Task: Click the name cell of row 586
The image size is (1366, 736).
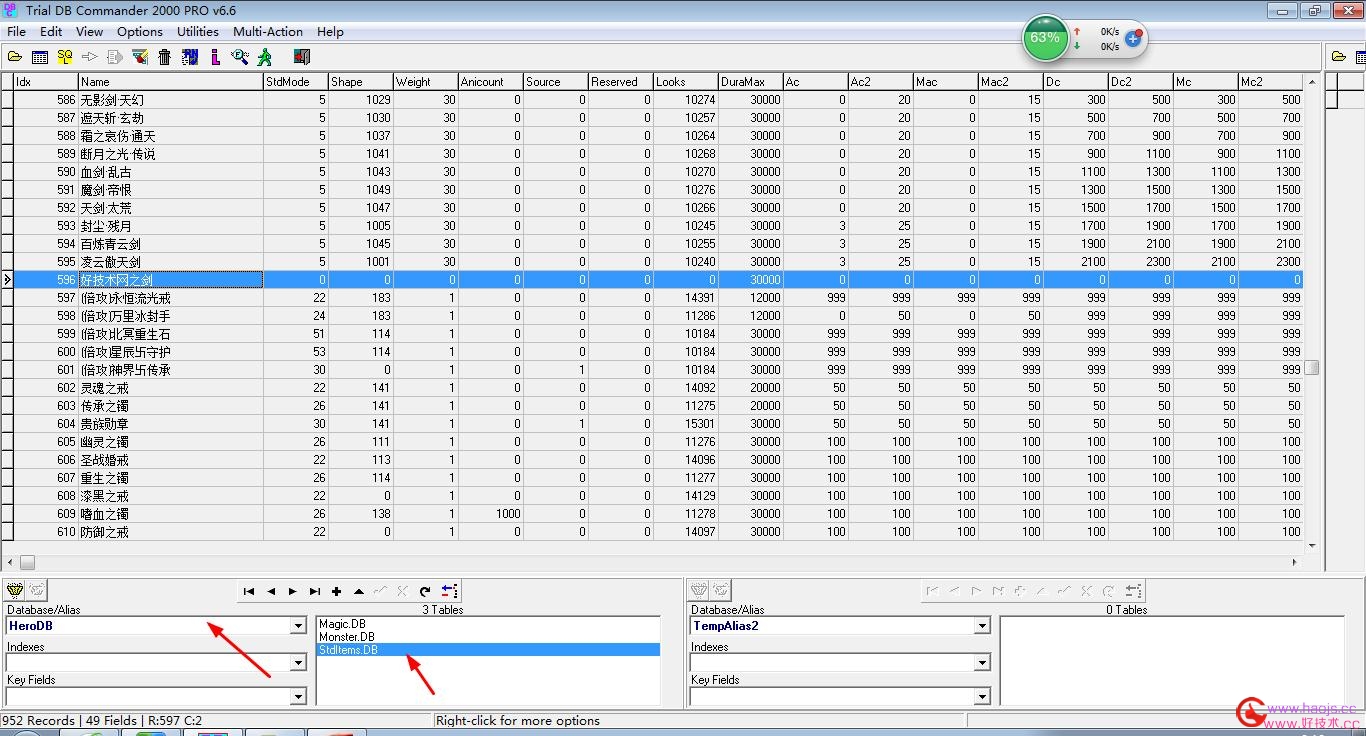Action: (171, 100)
